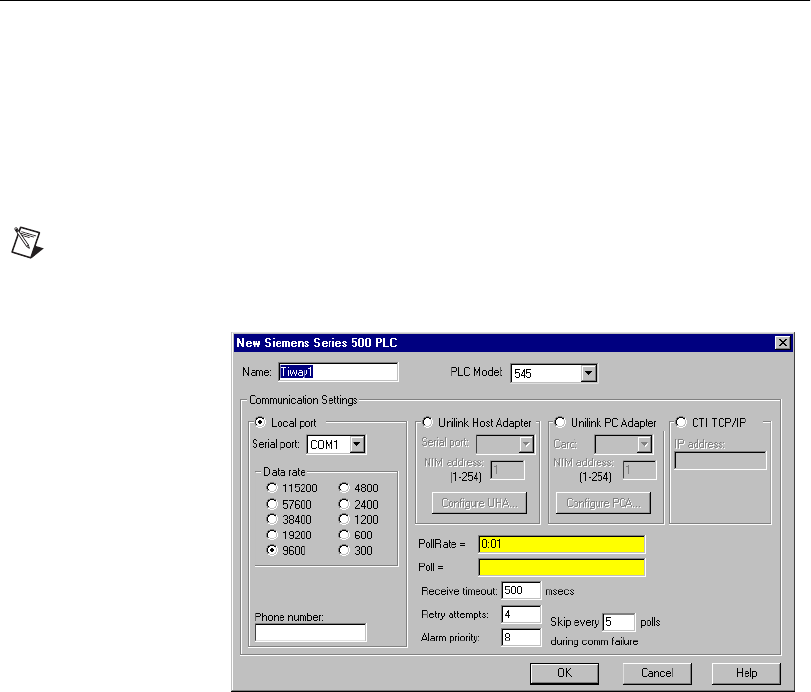Select the CTI TCP/IP option
This screenshot has height=692, width=811.
[681, 422]
